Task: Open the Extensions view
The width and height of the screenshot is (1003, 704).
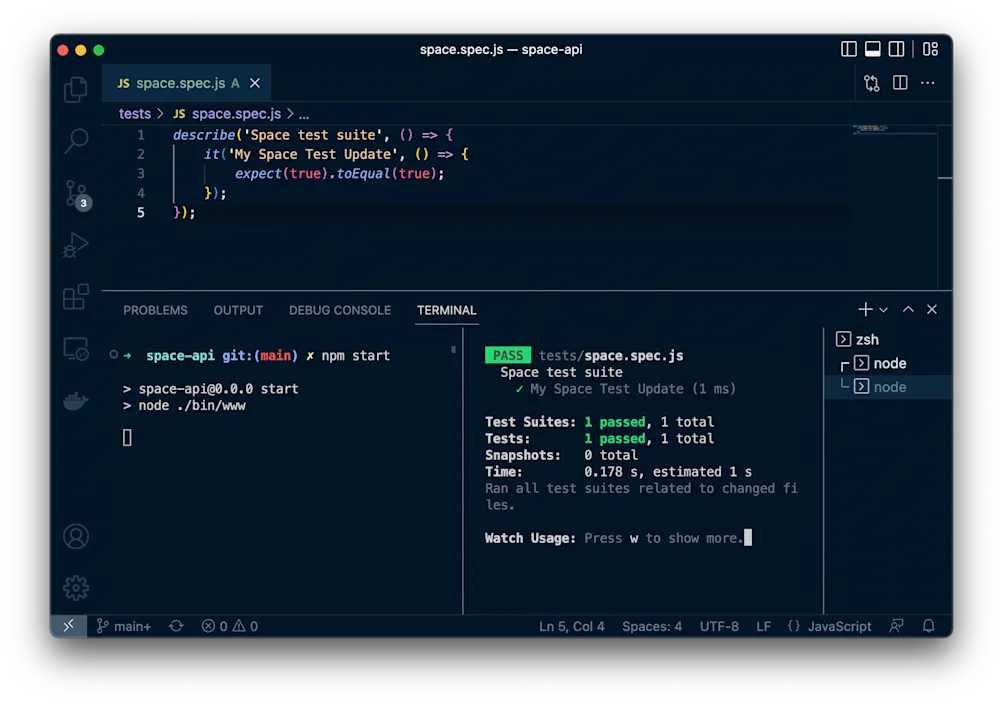Action: click(x=75, y=297)
